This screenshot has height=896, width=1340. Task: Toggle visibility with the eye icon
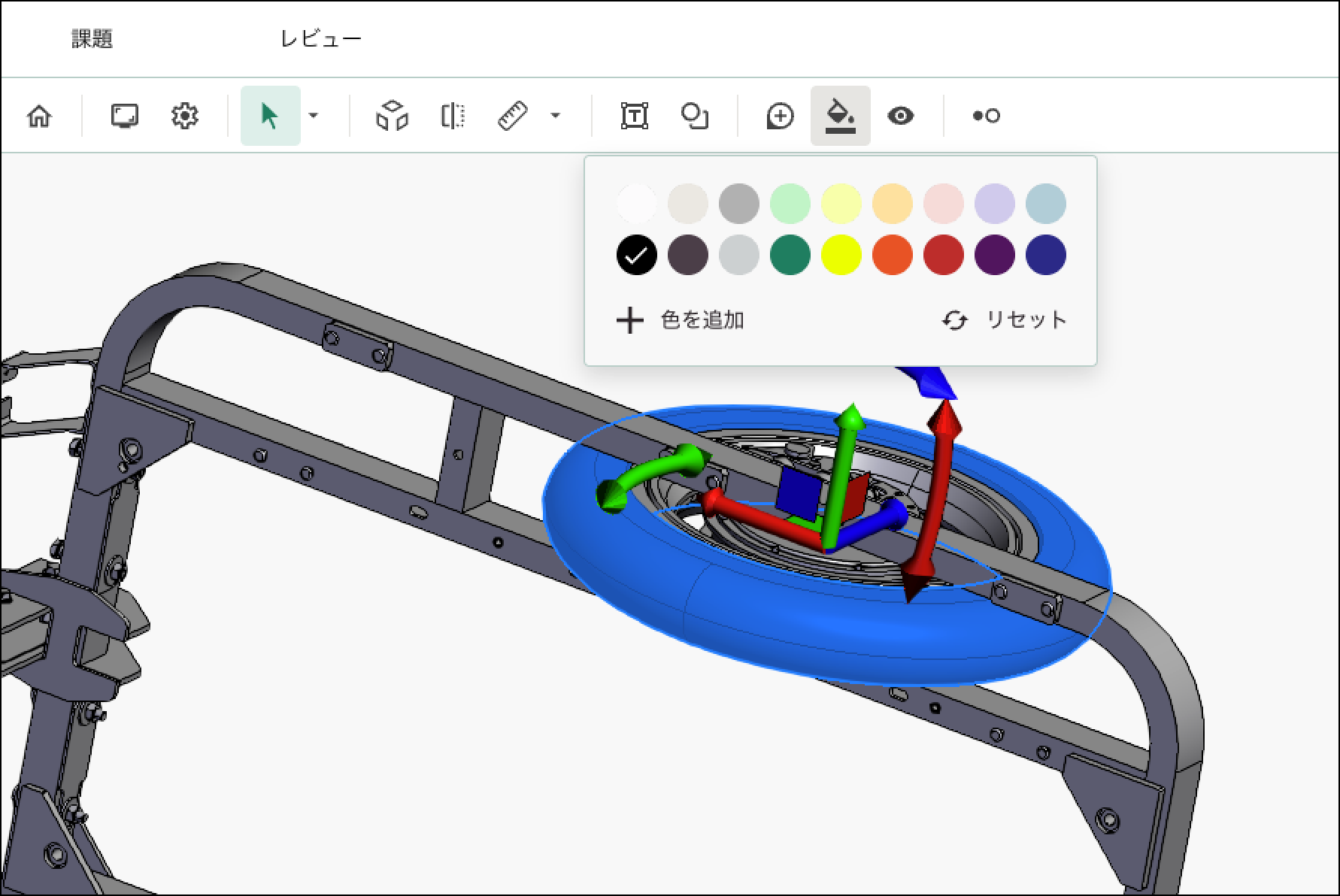coord(900,116)
